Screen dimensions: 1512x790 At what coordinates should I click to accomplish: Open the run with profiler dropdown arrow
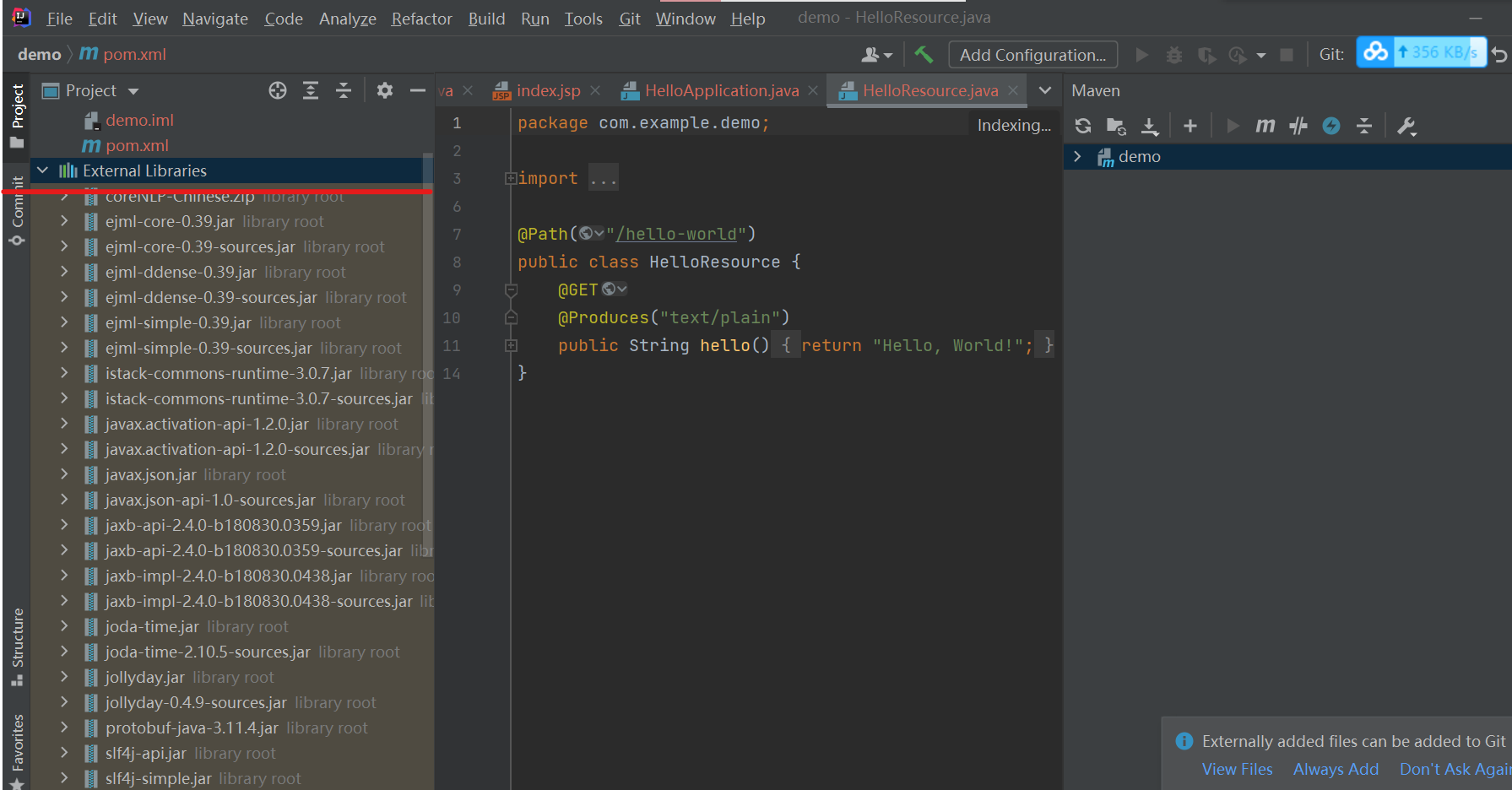pos(1261,56)
